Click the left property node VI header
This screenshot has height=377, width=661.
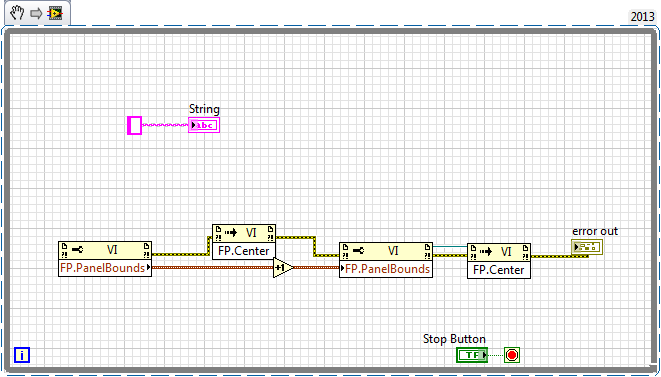point(105,250)
